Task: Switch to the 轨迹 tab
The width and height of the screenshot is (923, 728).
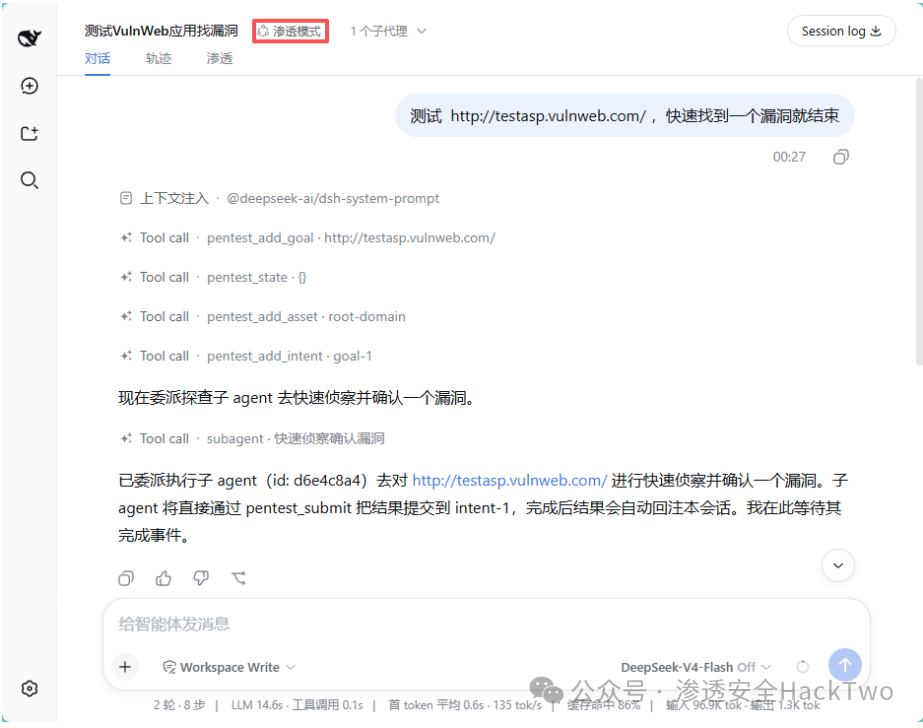Action: [x=158, y=59]
